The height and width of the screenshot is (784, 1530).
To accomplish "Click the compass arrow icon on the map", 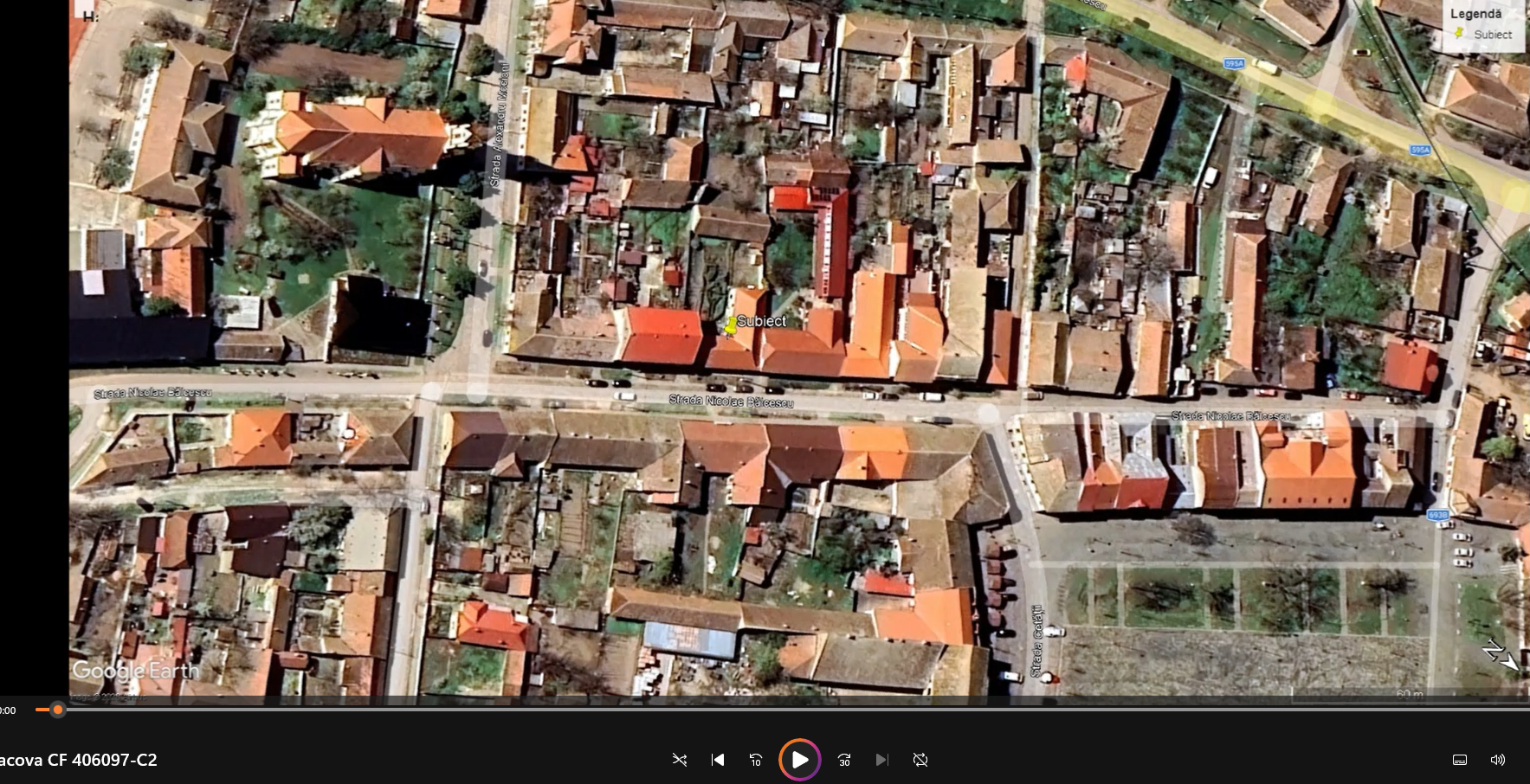I will point(1501,654).
